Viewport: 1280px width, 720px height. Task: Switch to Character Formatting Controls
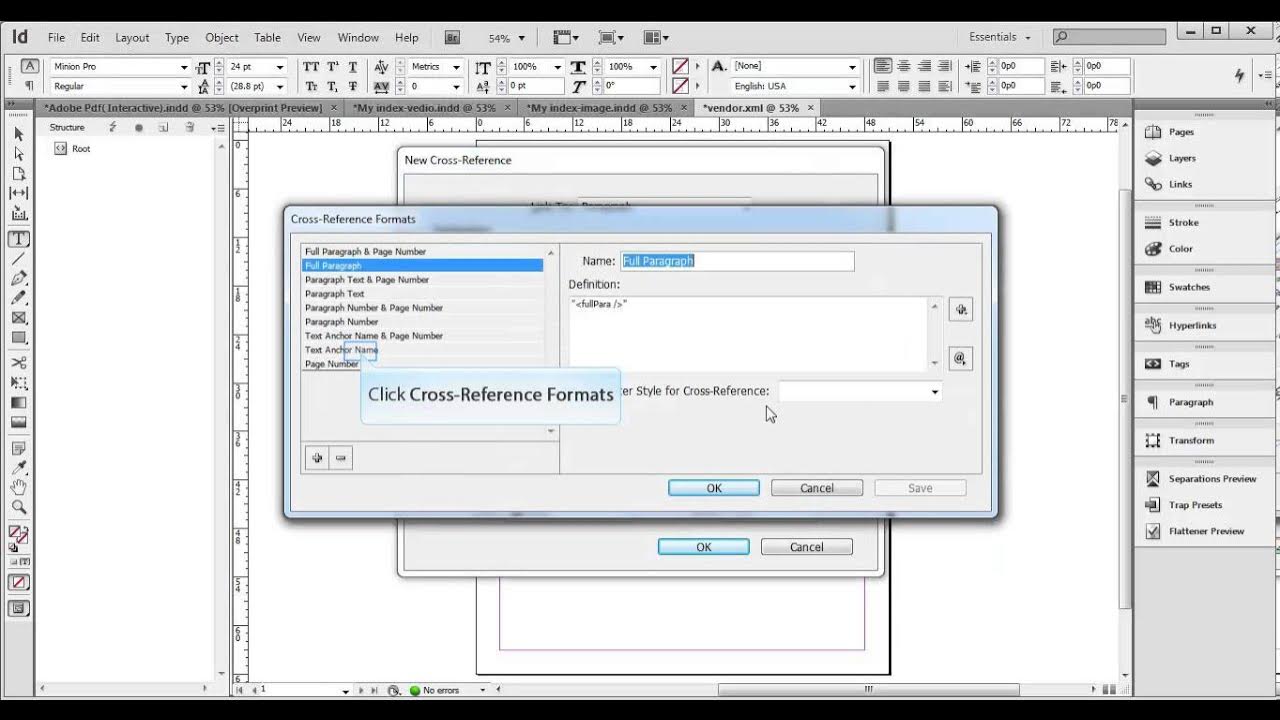[x=29, y=66]
